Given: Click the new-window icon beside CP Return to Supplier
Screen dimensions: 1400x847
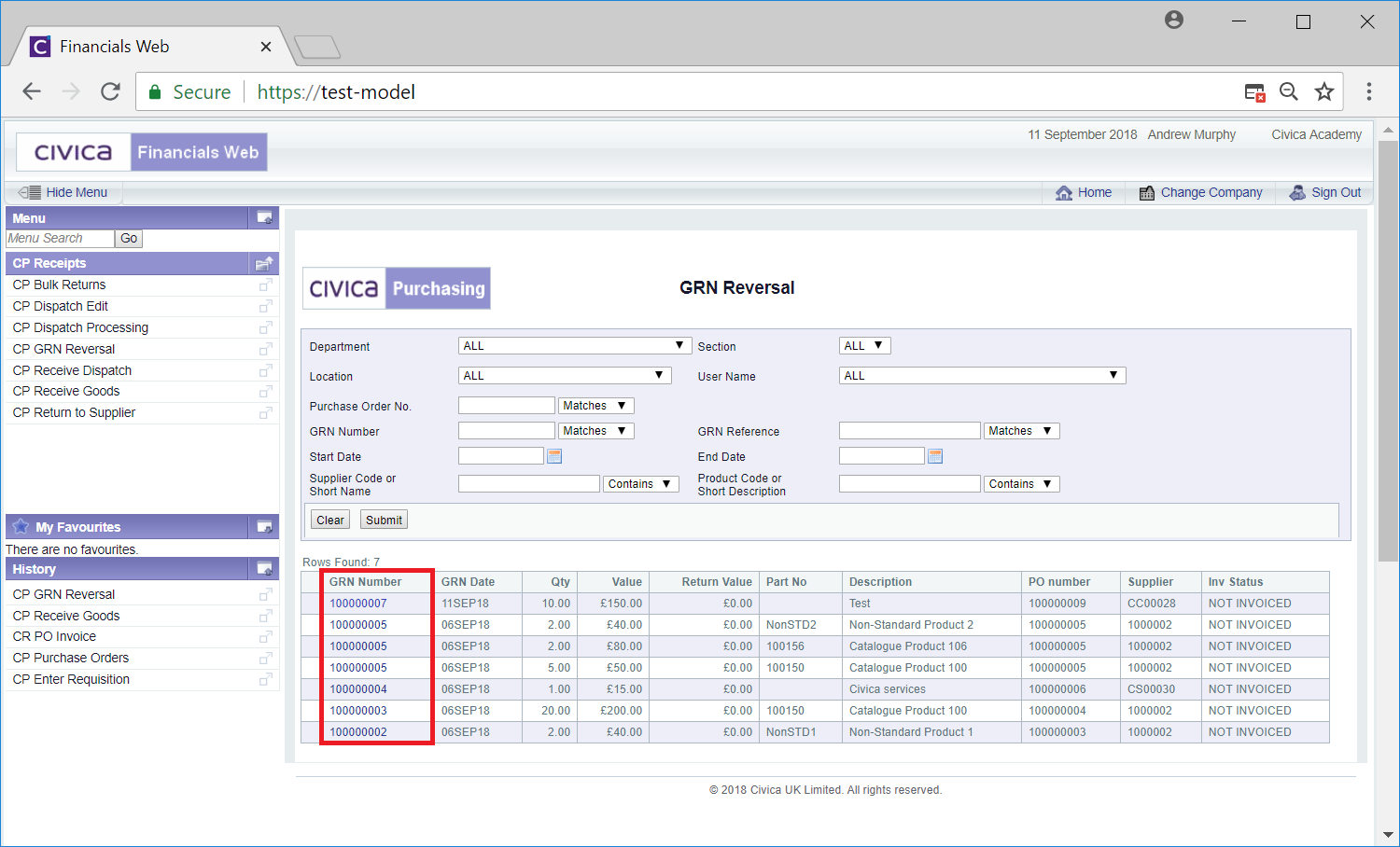Looking at the screenshot, I should (x=266, y=412).
